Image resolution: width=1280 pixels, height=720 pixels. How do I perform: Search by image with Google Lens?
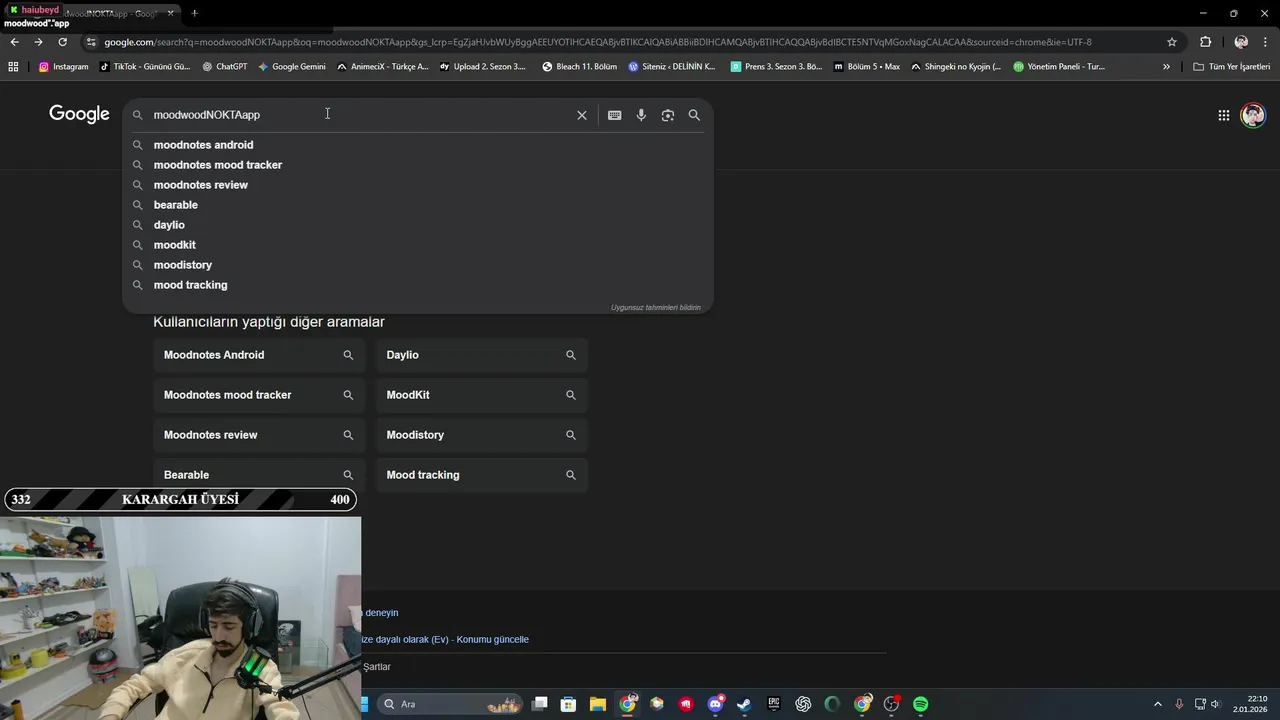pyautogui.click(x=668, y=115)
